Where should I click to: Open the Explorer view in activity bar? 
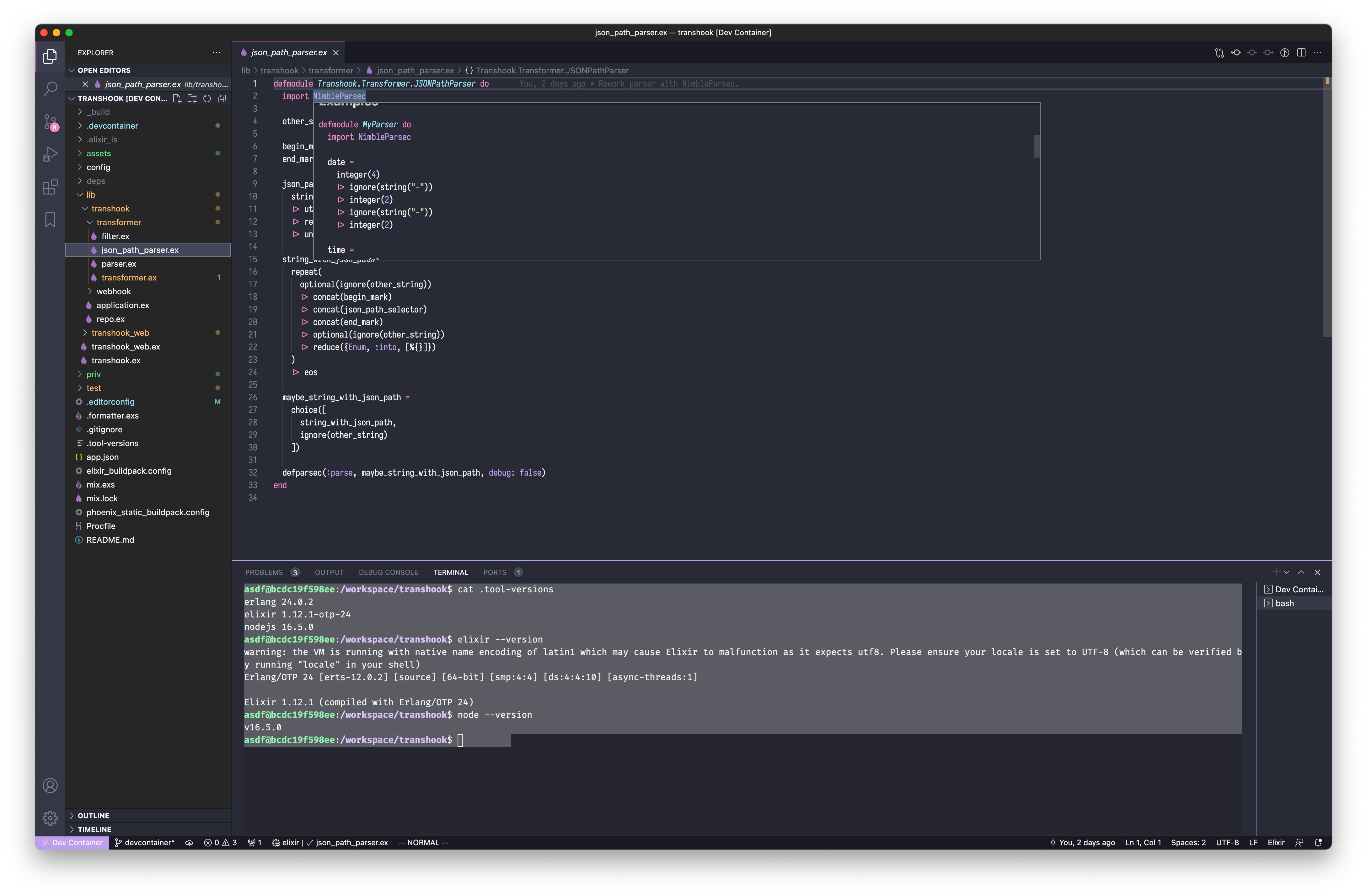pyautogui.click(x=50, y=56)
